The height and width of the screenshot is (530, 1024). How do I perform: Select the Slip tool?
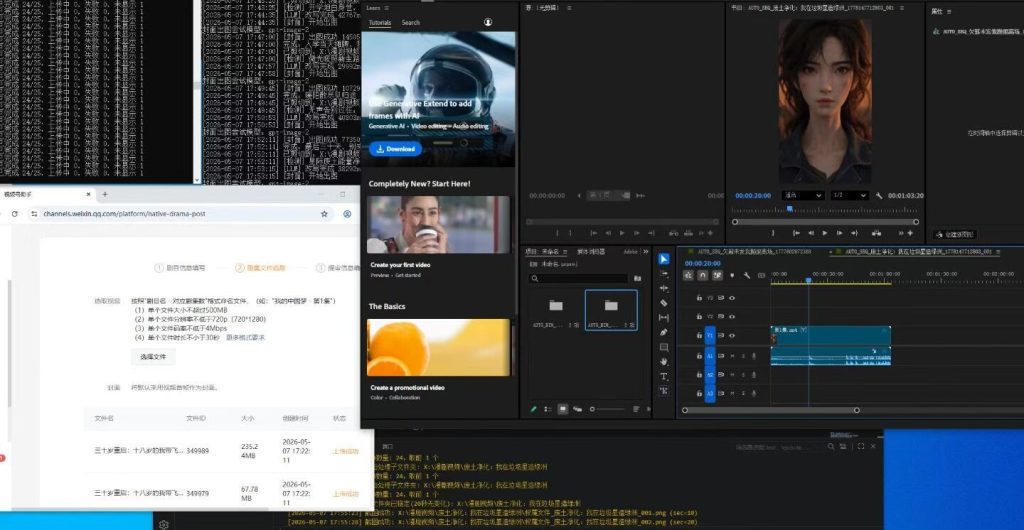coord(664,318)
